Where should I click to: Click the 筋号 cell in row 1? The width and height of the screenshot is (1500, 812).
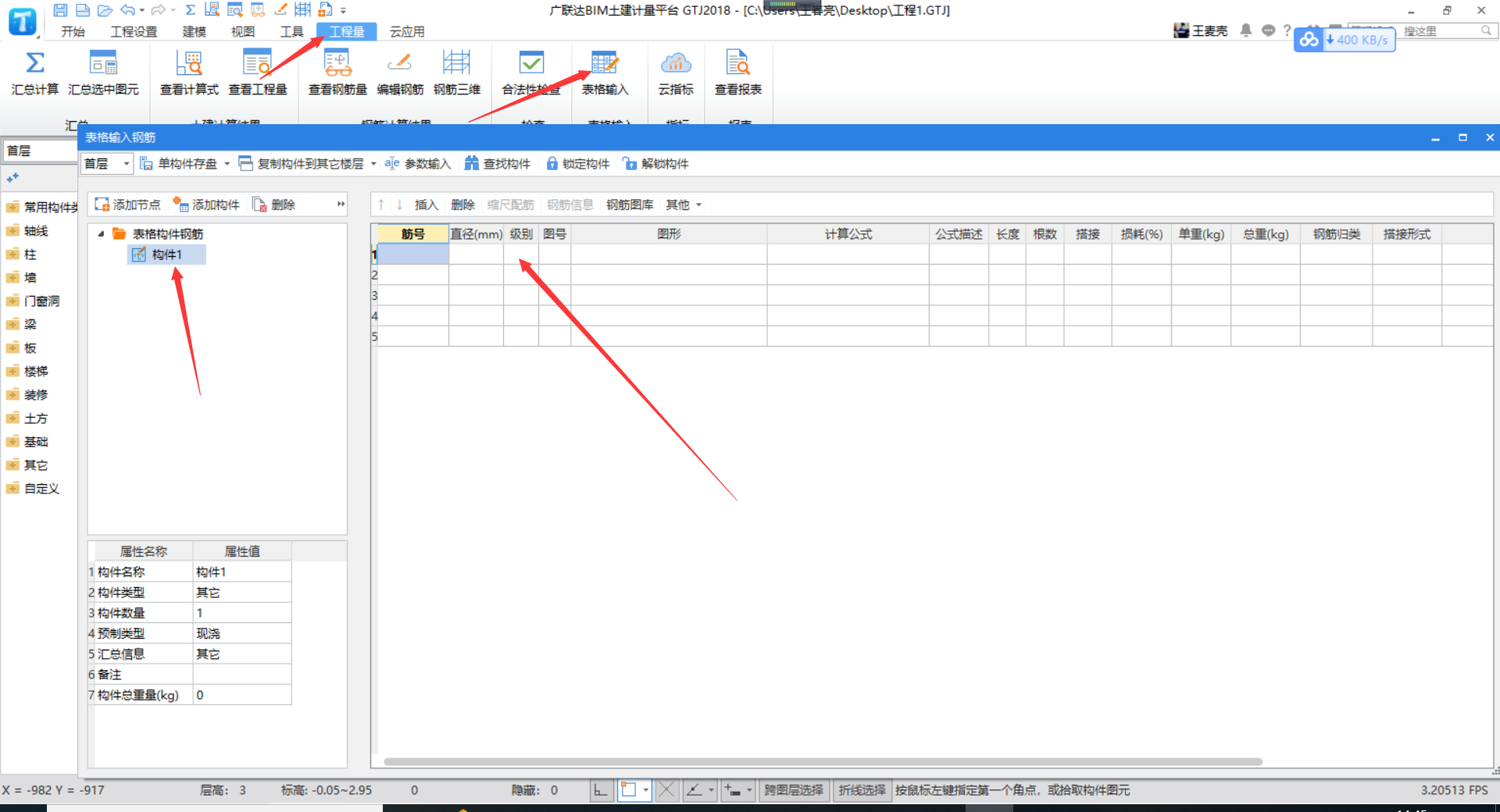413,254
